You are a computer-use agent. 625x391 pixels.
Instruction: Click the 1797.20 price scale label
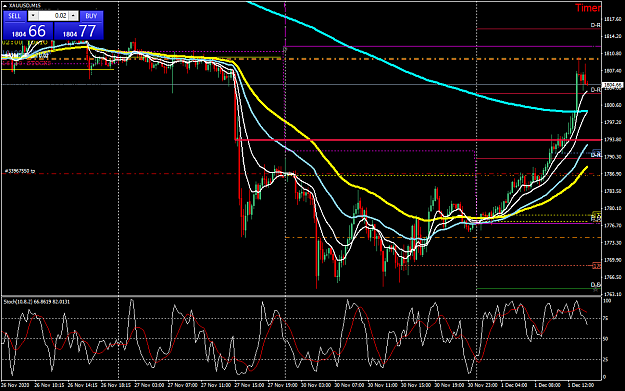(613, 122)
